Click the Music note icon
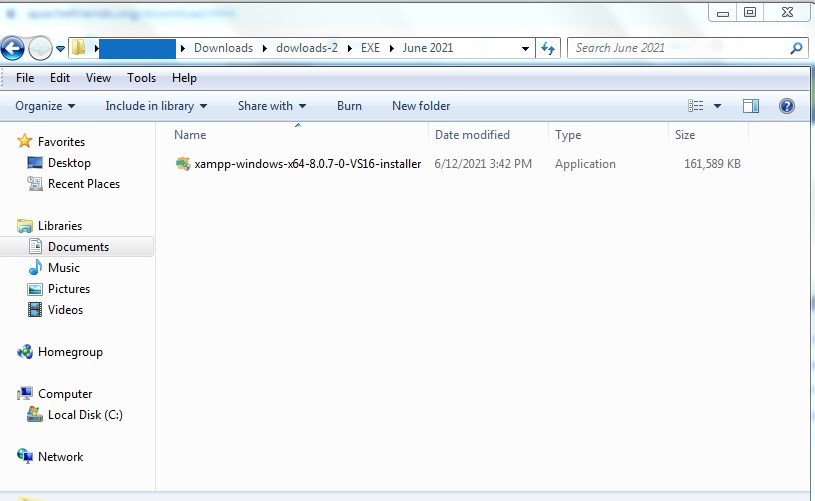The width and height of the screenshot is (815, 501). pos(35,267)
